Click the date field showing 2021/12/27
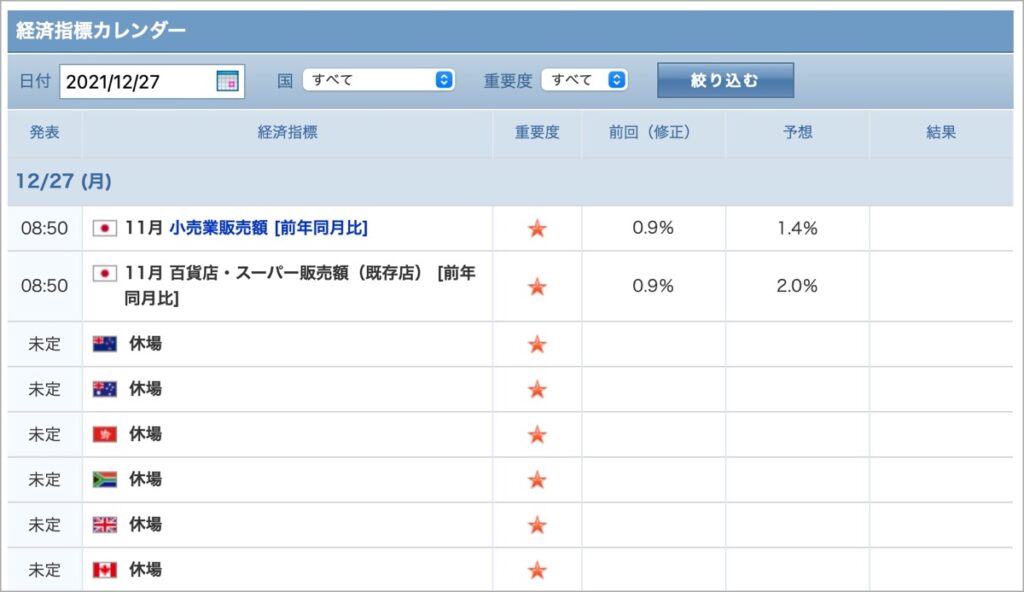This screenshot has height=592, width=1024. pyautogui.click(x=152, y=82)
